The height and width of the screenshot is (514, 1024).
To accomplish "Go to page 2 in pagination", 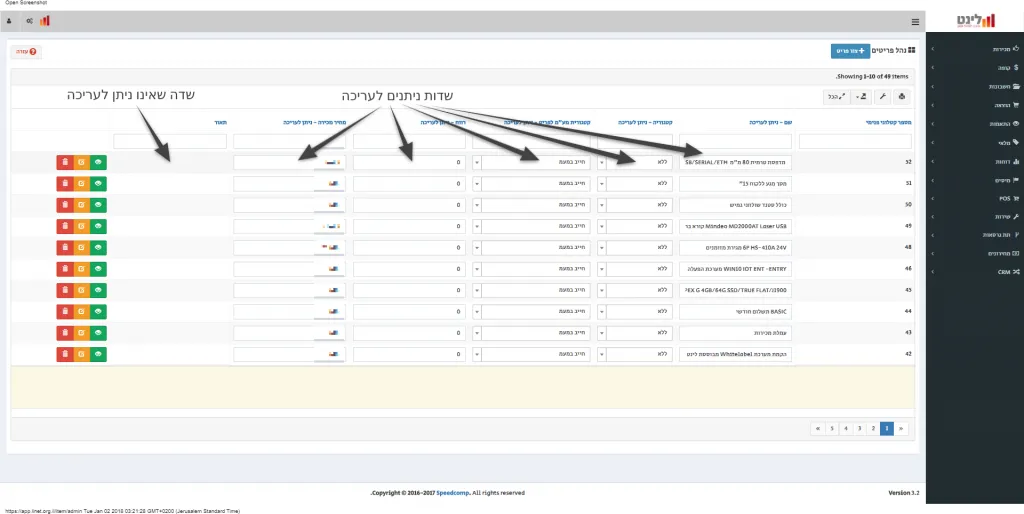I will coord(873,428).
